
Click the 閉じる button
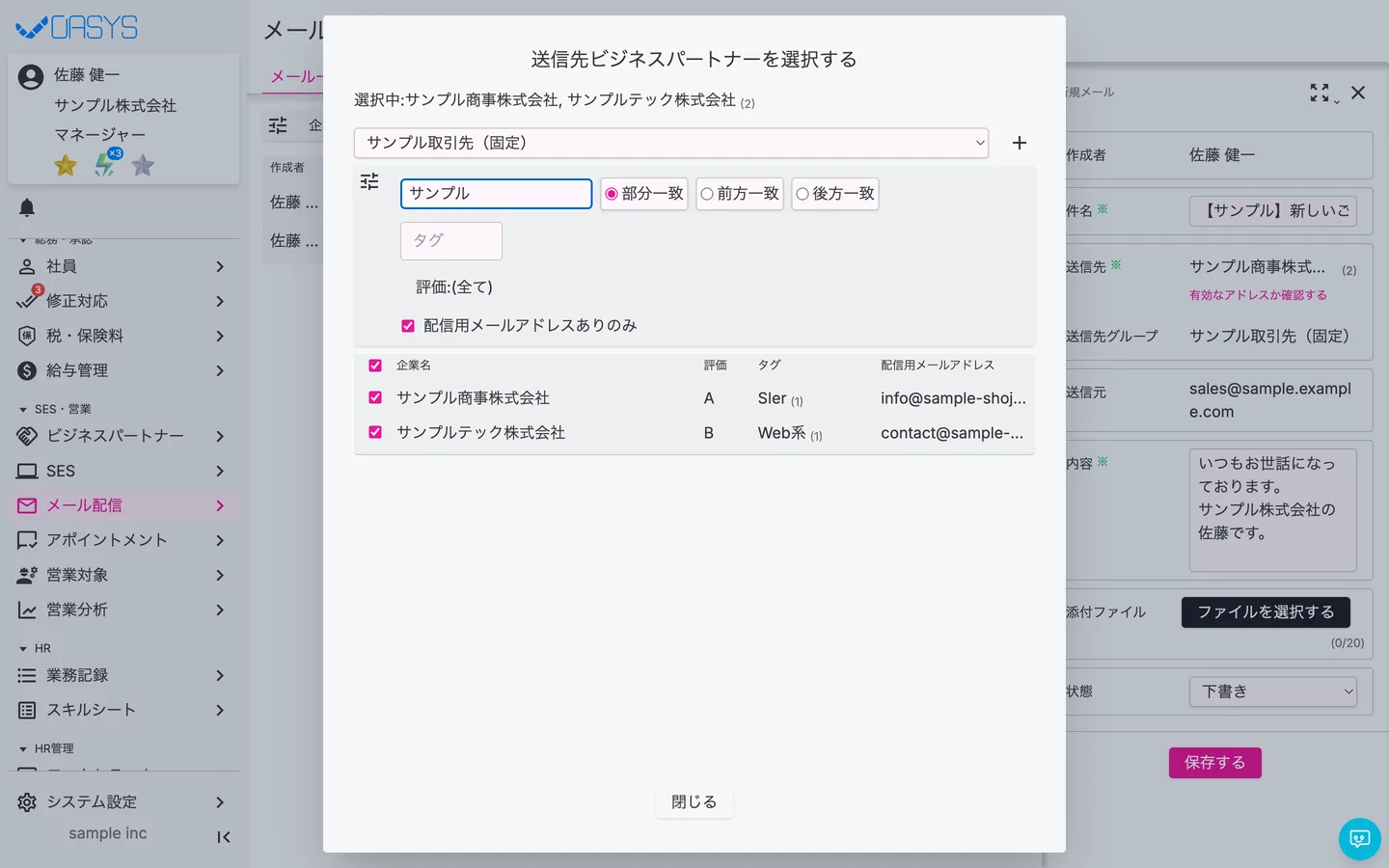[694, 802]
